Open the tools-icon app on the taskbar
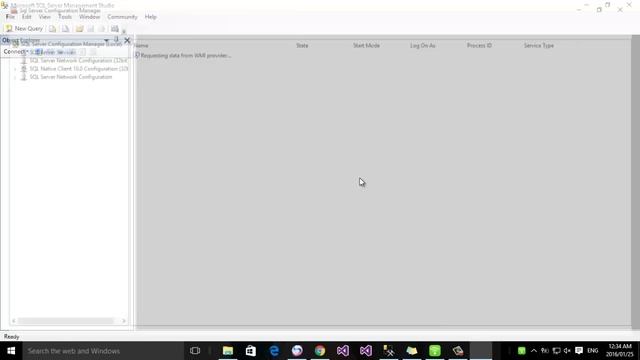 pyautogui.click(x=389, y=351)
